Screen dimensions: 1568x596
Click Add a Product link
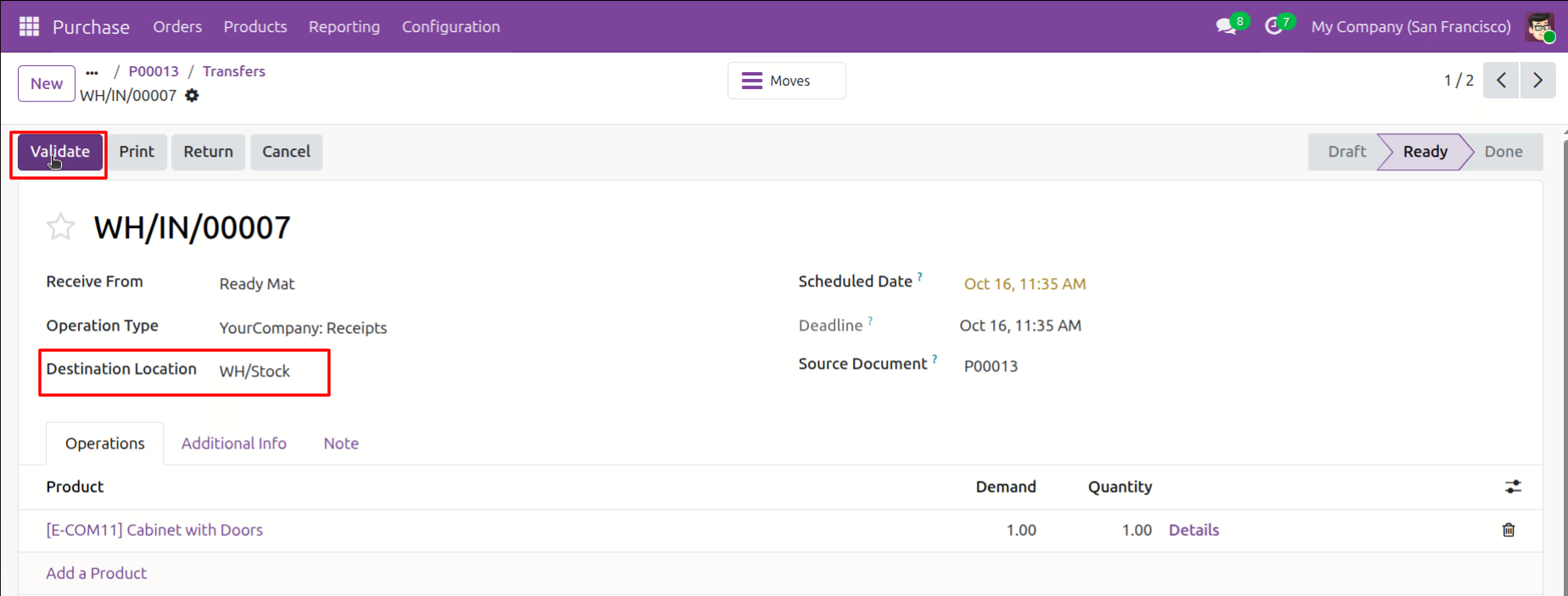click(97, 573)
